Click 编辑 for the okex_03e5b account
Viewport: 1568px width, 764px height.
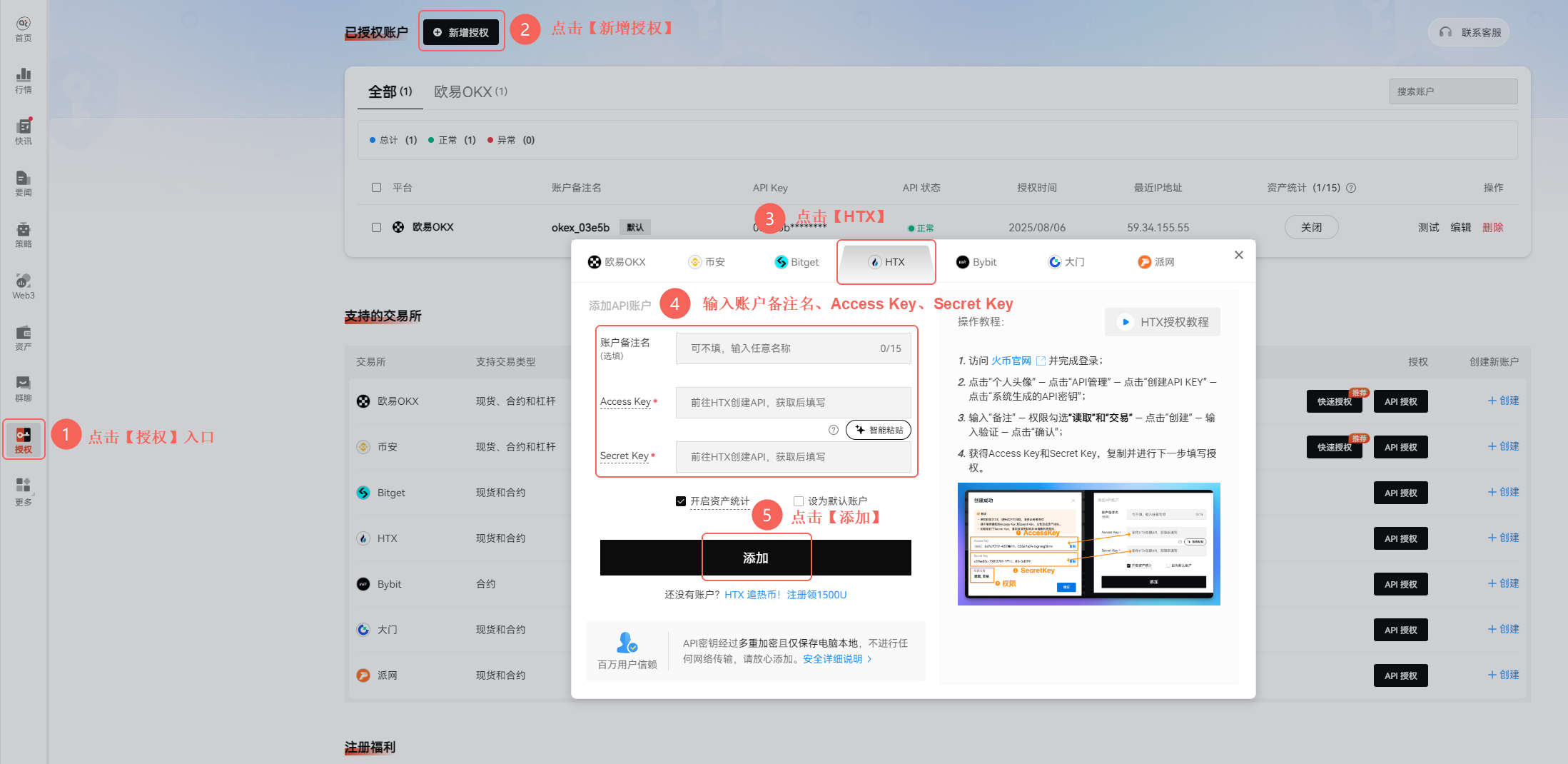click(x=1460, y=227)
